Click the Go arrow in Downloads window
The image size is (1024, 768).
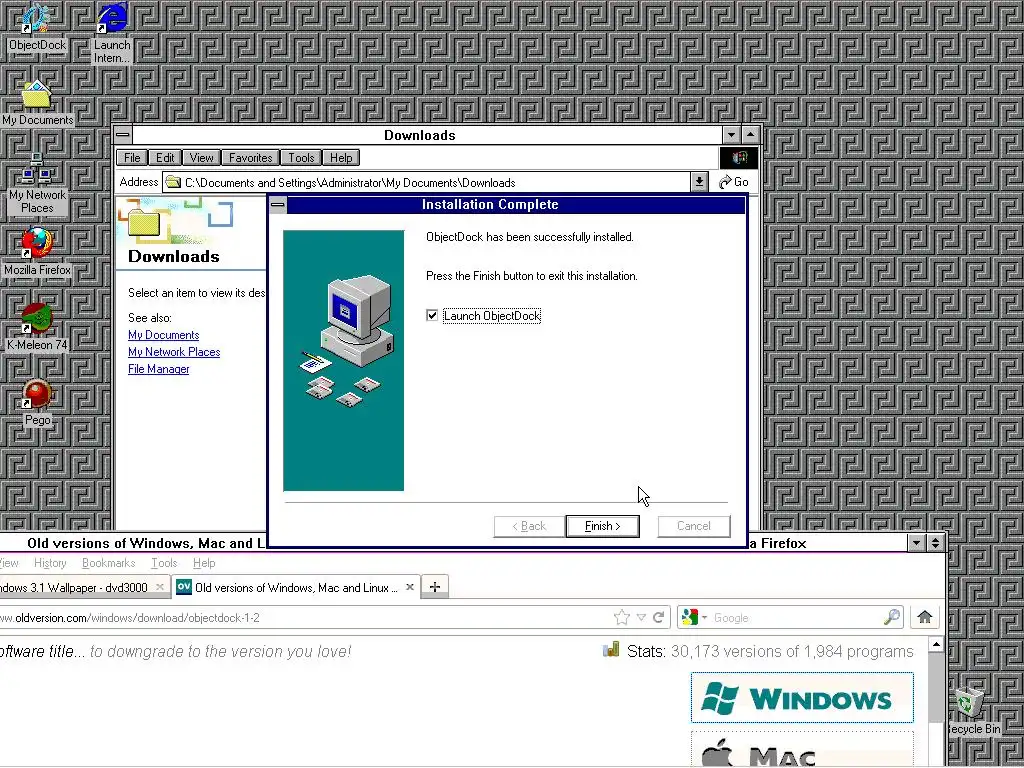[x=734, y=182]
